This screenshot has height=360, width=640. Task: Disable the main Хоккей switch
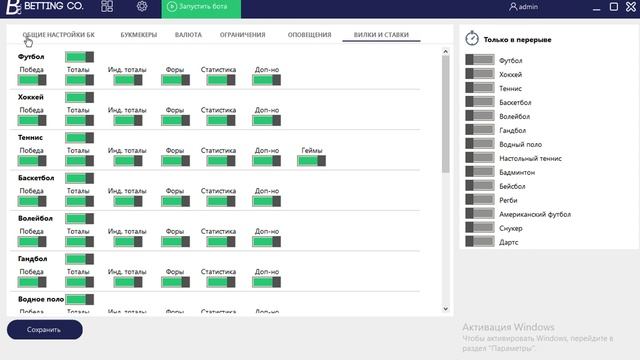(80, 97)
